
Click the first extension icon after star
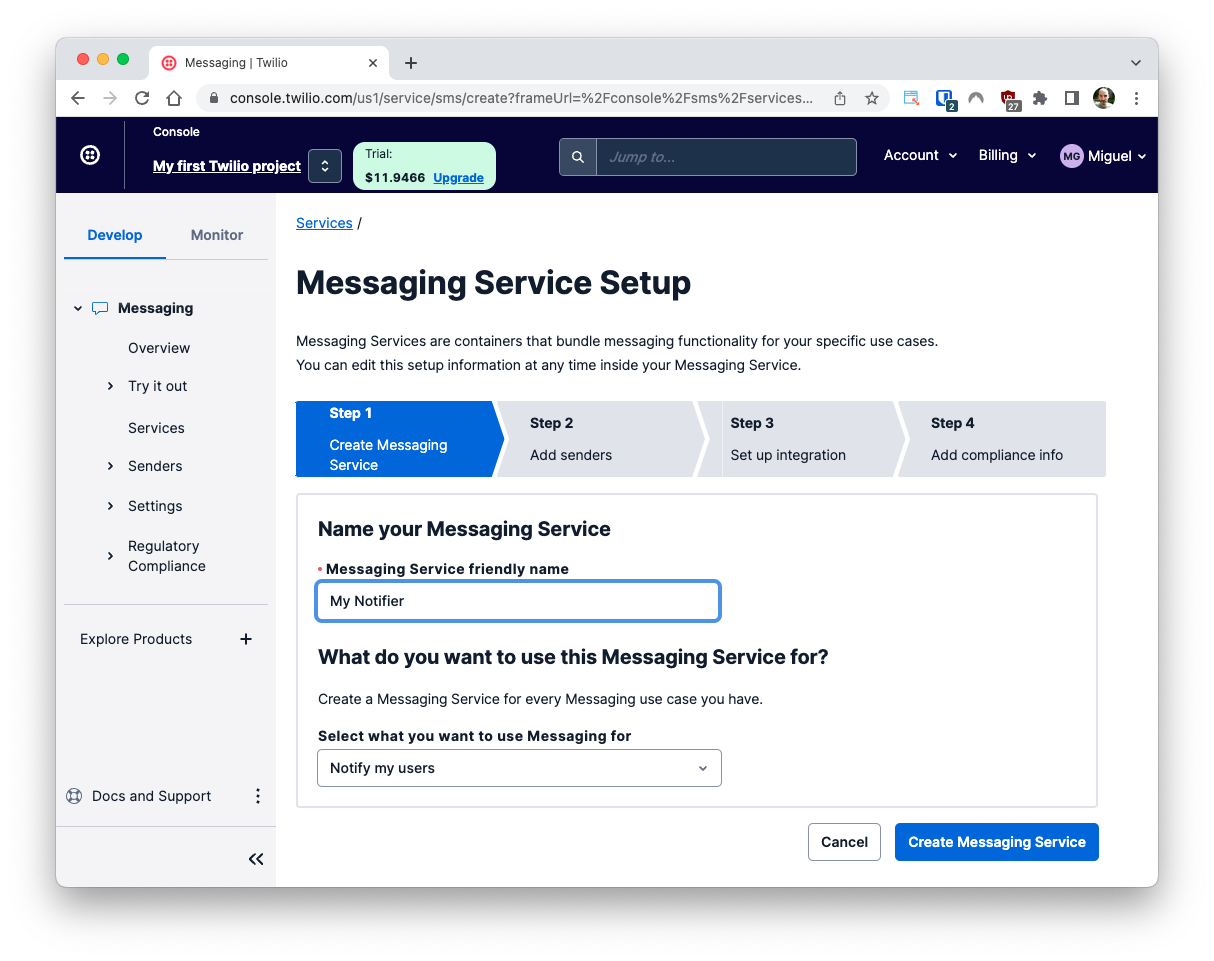tap(911, 98)
